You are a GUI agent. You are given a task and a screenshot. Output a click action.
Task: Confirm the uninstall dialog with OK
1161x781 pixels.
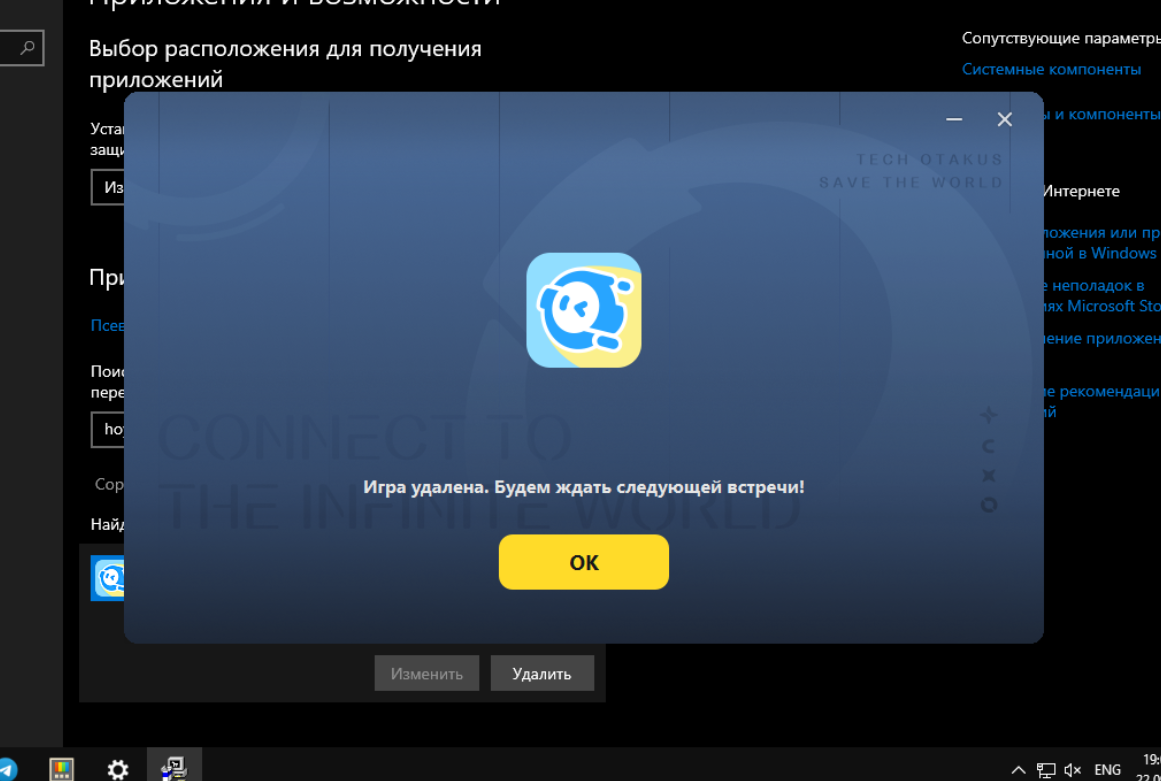coord(583,562)
